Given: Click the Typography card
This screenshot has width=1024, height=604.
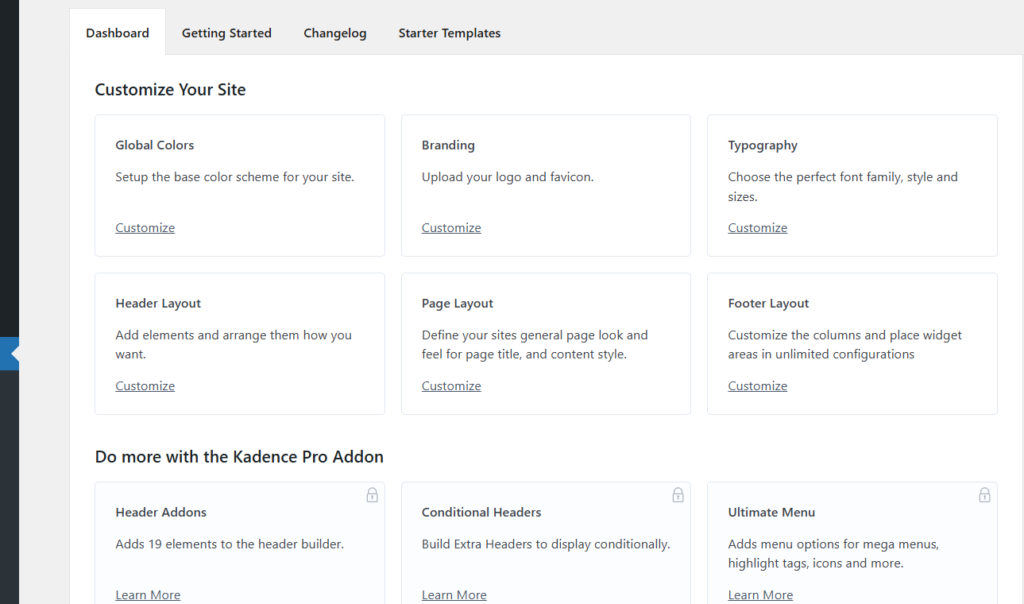Looking at the screenshot, I should (x=851, y=184).
